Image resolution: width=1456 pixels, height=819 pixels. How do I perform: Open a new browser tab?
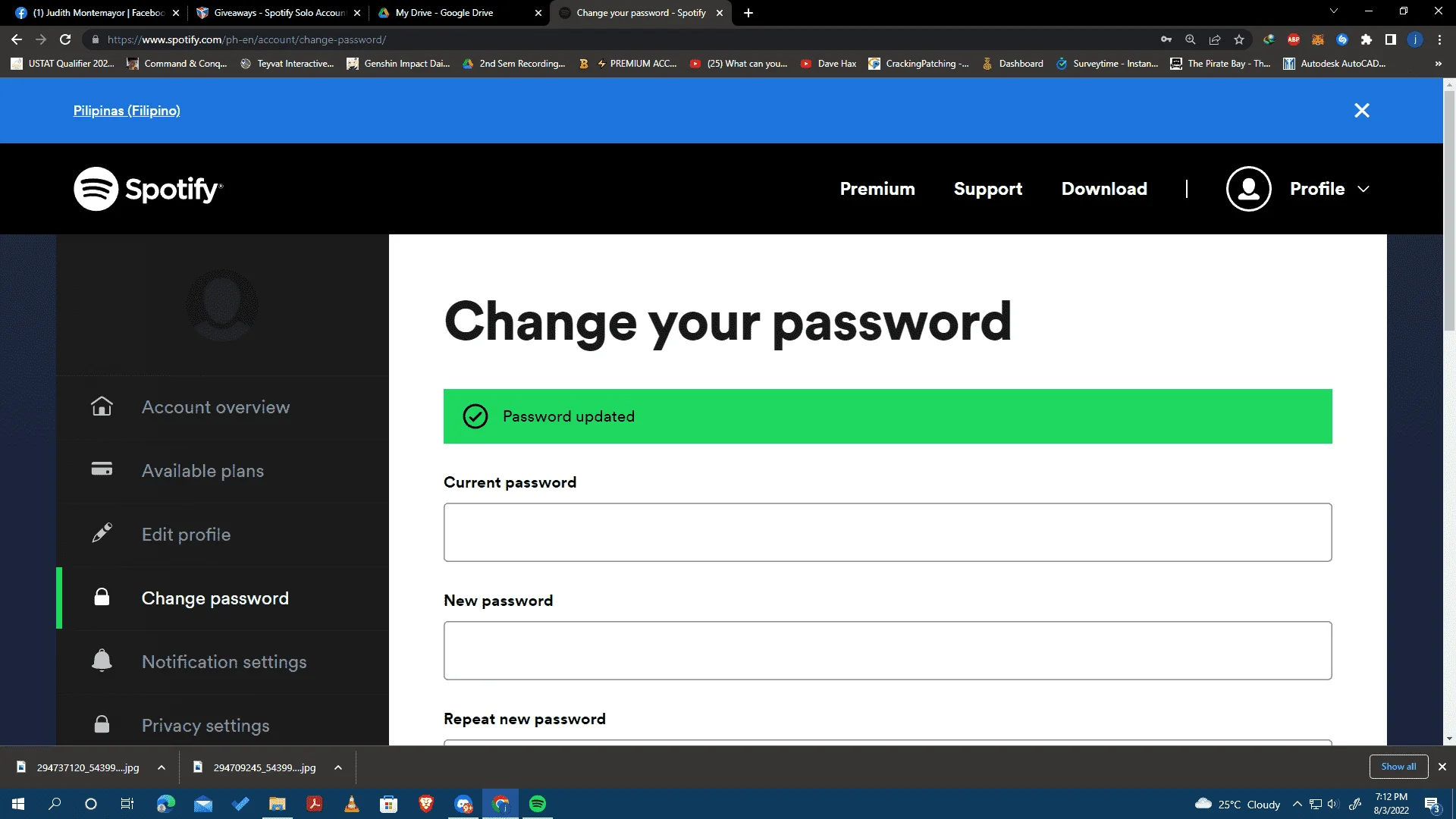(x=748, y=13)
